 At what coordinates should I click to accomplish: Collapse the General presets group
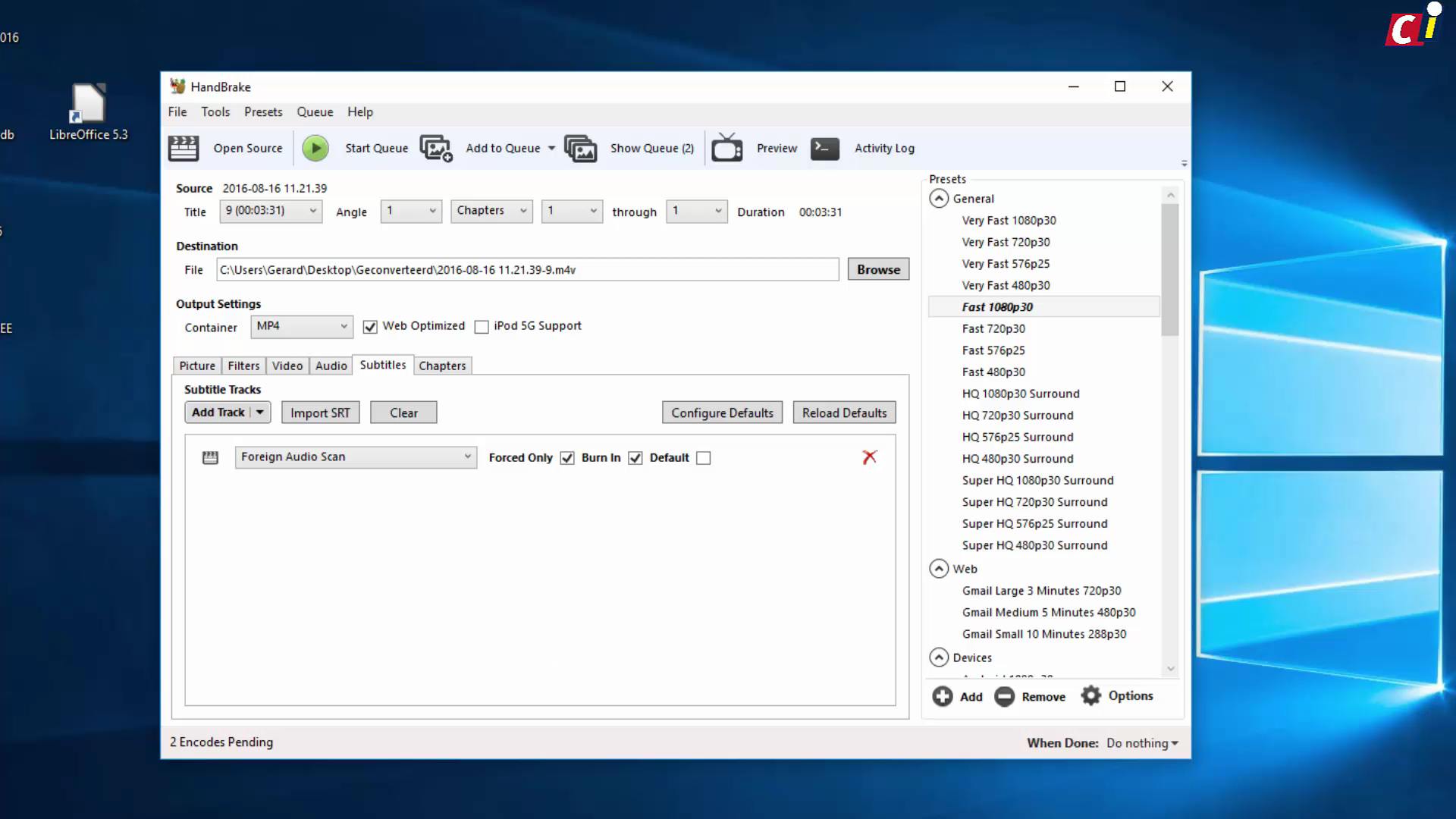(939, 199)
